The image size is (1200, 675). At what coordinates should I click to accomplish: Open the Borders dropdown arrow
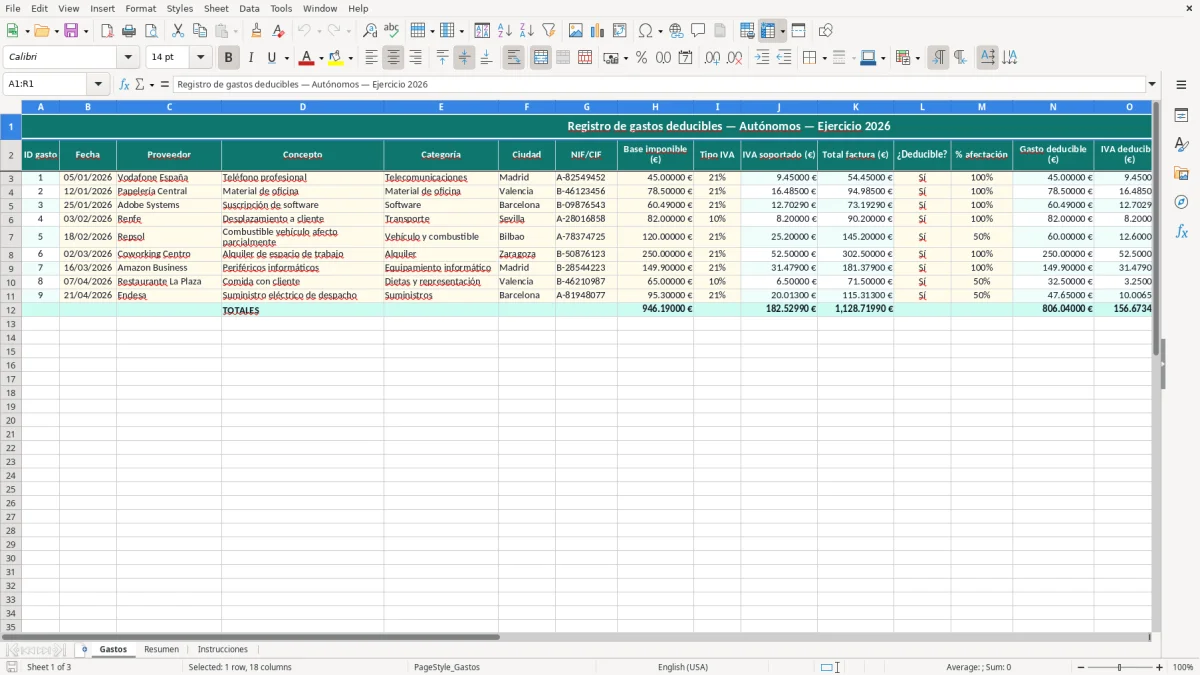pos(824,58)
